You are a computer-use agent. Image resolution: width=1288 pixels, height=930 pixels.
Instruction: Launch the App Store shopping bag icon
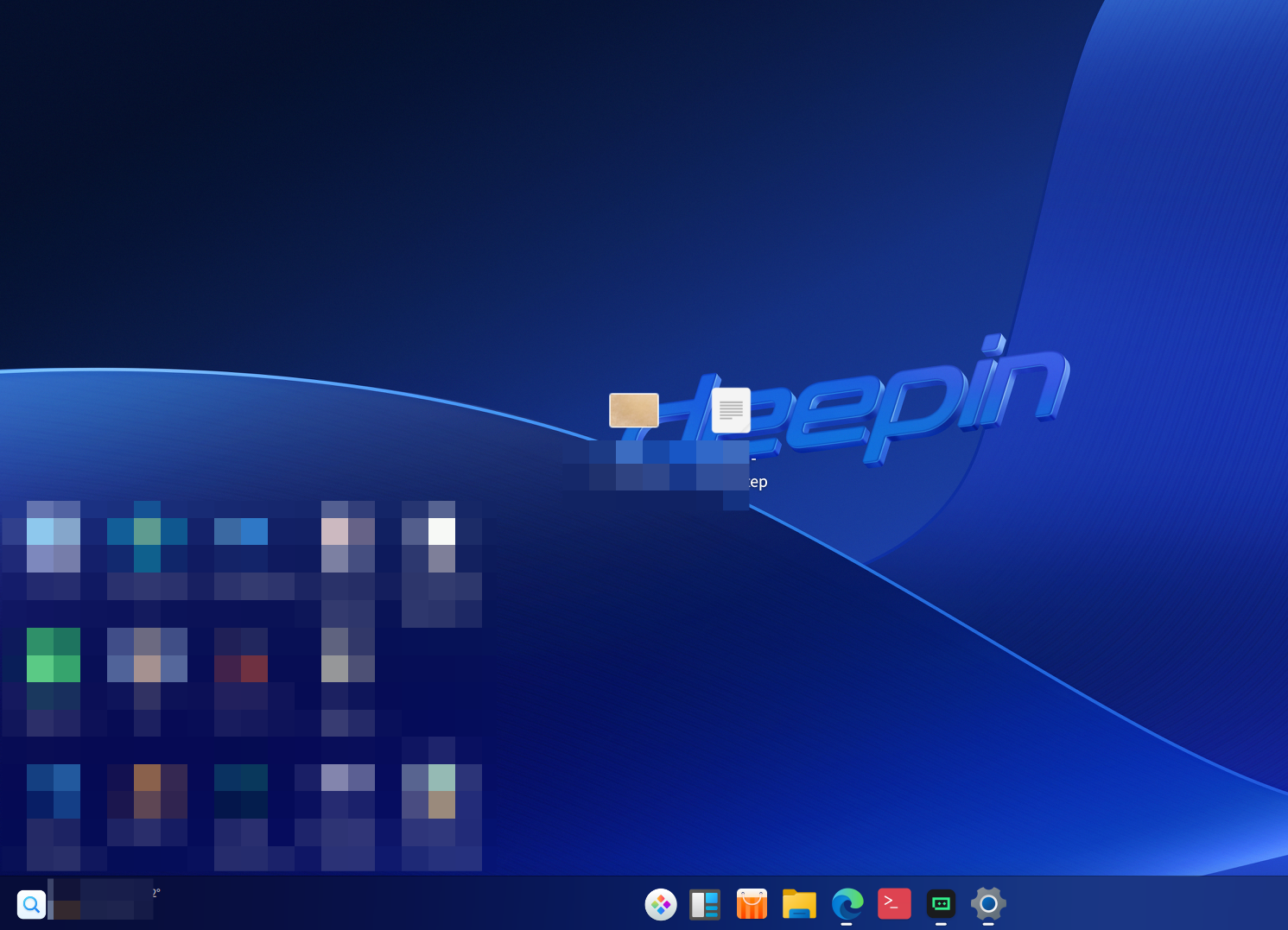pos(752,904)
